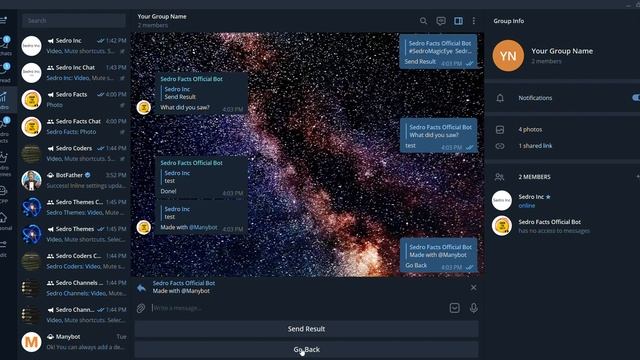The image size is (640, 360).
Task: Click the 2 MEMBERS people icon
Action: [x=499, y=177]
